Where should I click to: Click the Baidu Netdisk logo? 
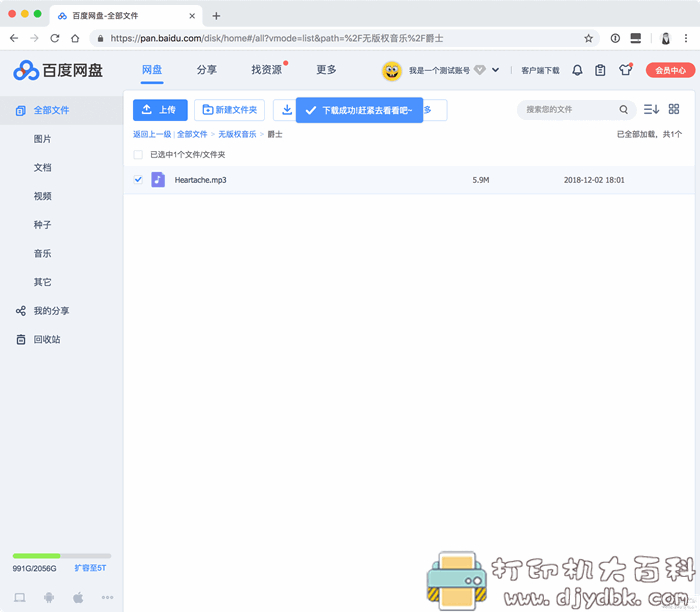click(x=58, y=70)
